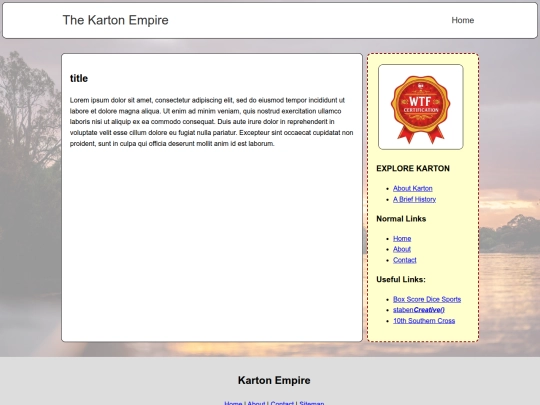
Task: Click Home under Normal Links
Action: 402,238
